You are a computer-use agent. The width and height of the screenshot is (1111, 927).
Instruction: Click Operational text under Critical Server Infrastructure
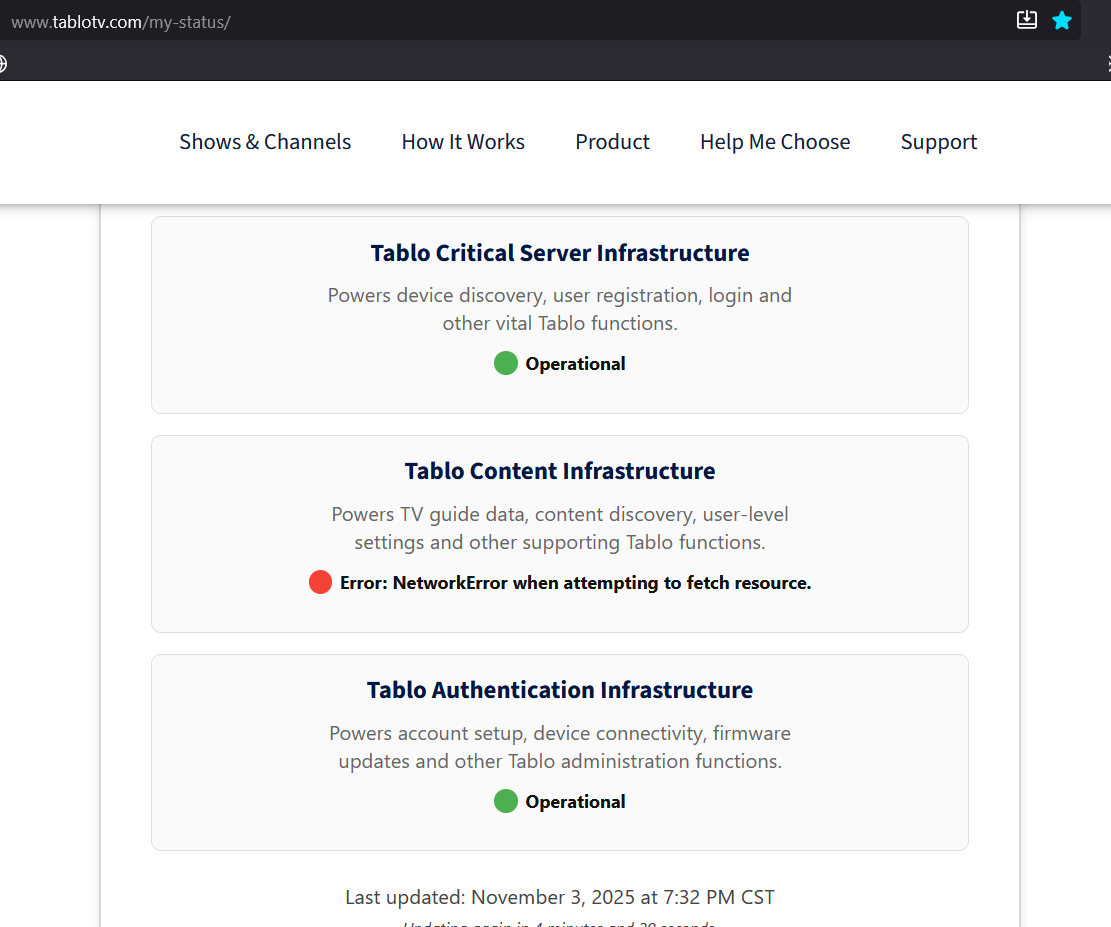pyautogui.click(x=575, y=364)
